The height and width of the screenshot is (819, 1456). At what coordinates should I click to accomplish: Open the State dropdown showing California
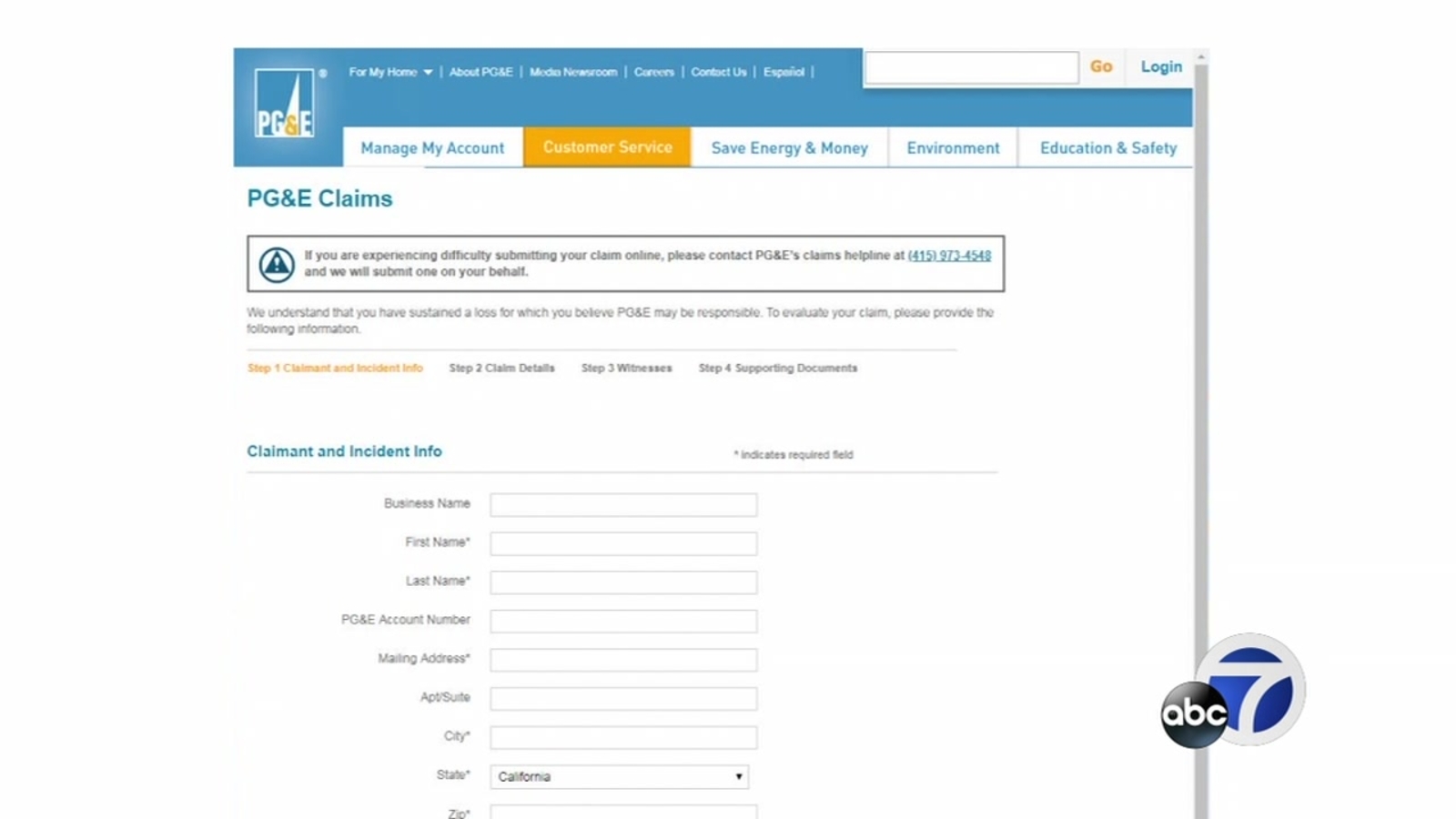pyautogui.click(x=619, y=776)
